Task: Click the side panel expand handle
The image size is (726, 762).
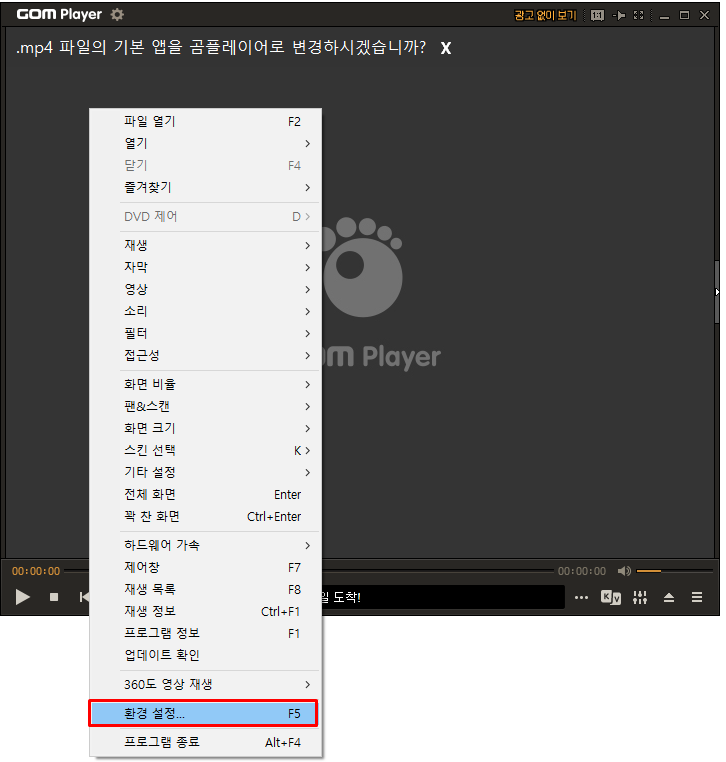Action: point(717,292)
